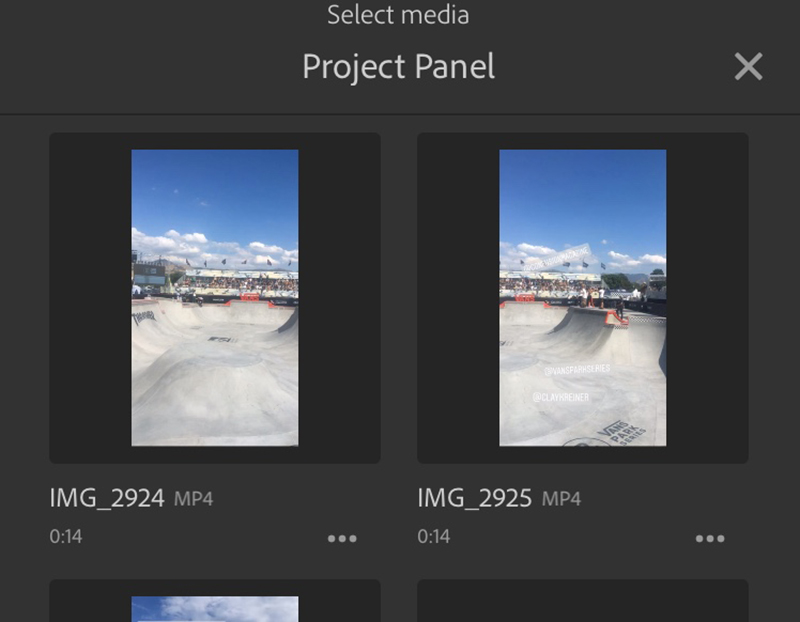Click the MP4 label beside IMG_2925

pos(561,498)
